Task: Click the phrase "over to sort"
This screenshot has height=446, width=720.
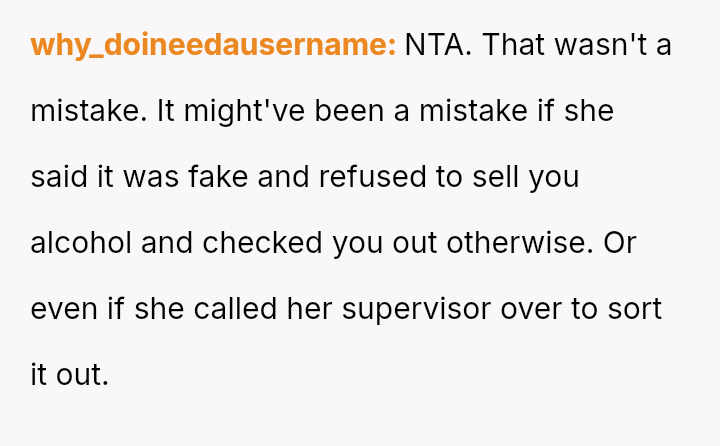Action: [x=581, y=309]
